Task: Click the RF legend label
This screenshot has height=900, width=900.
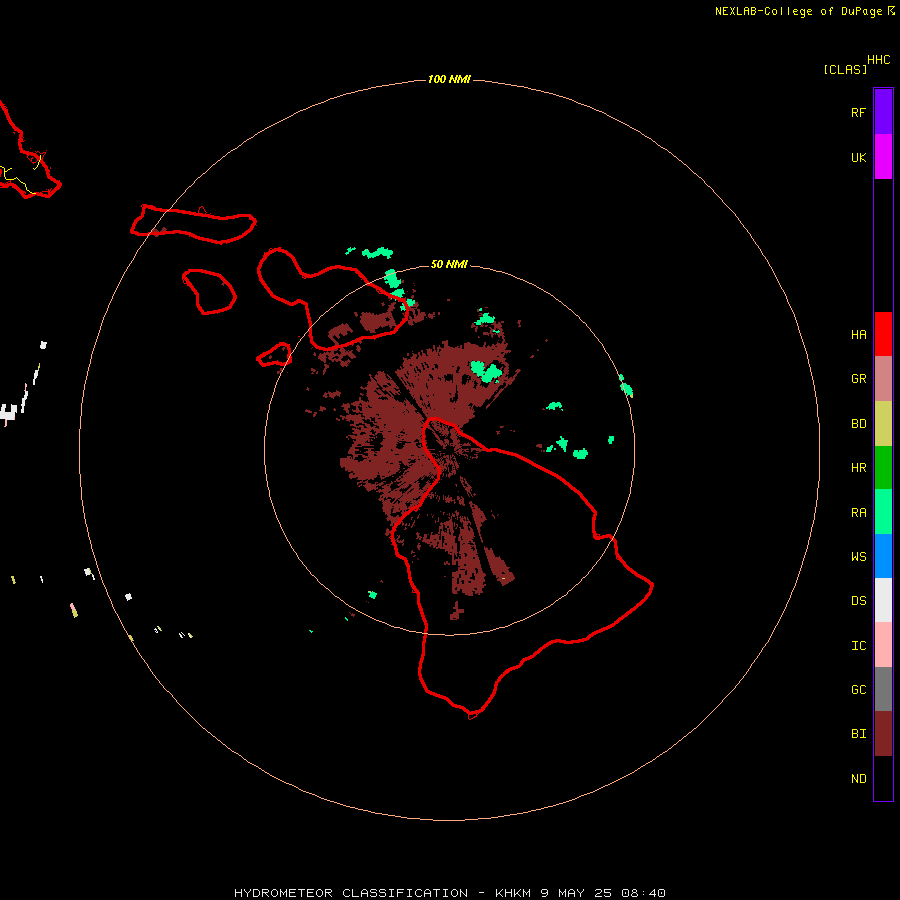Action: [x=858, y=112]
